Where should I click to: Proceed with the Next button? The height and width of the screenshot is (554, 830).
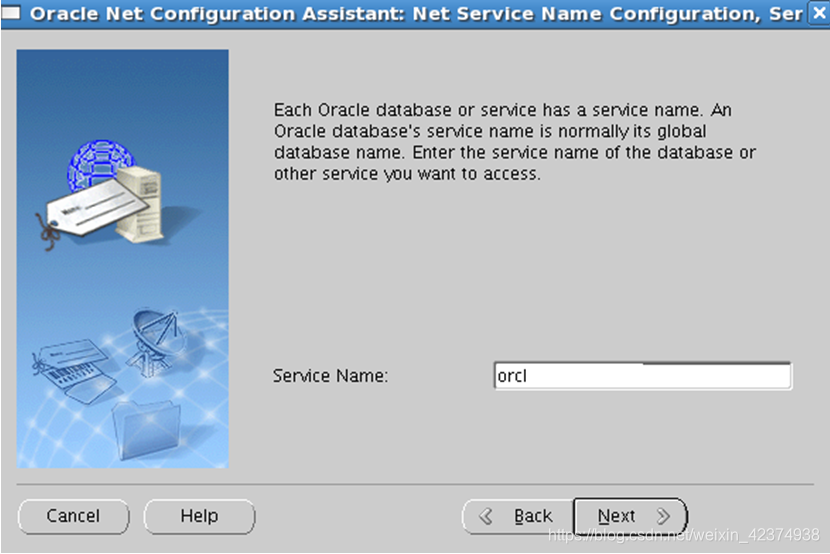(x=630, y=516)
